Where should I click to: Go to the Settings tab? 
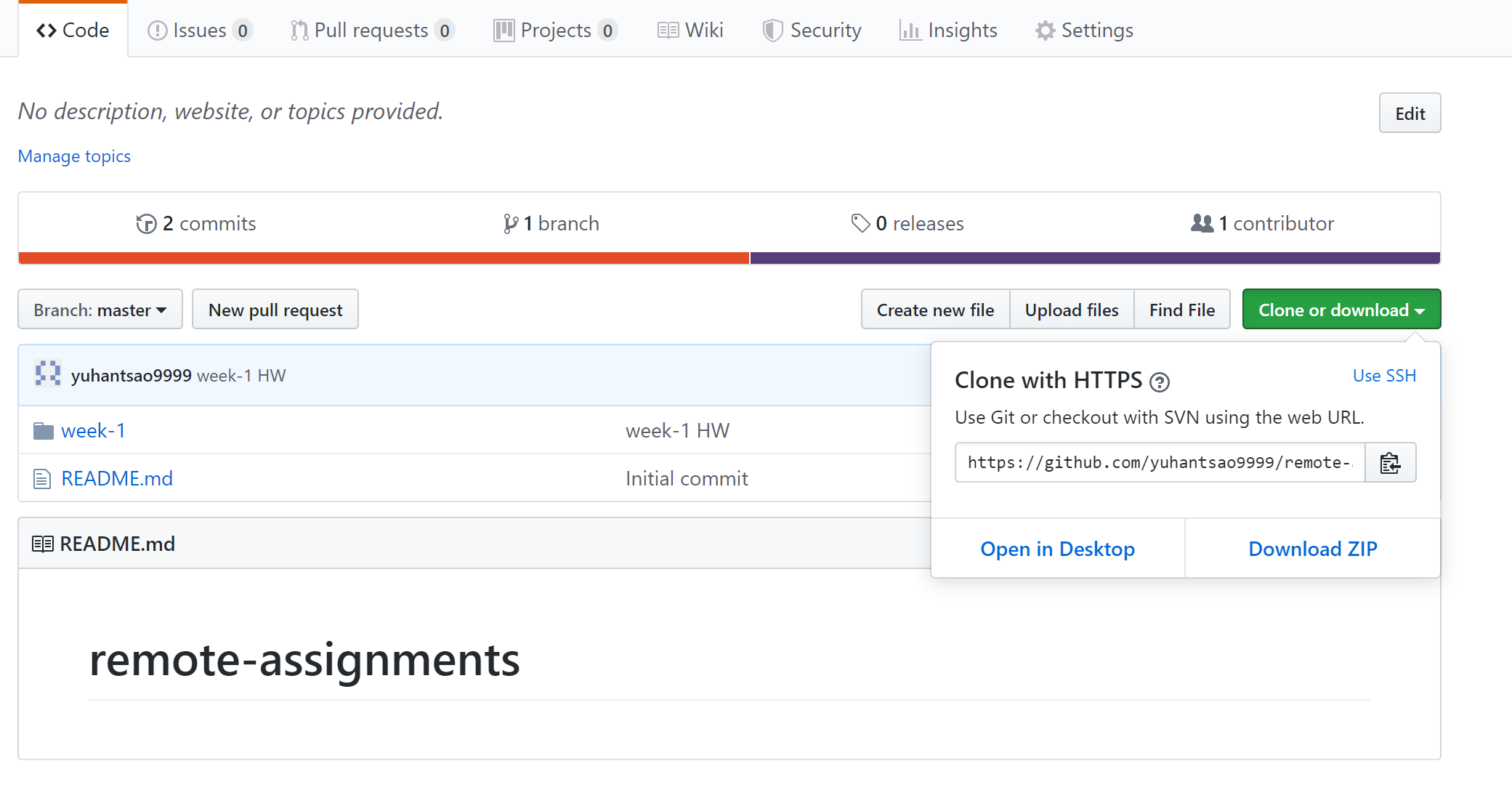[1084, 31]
